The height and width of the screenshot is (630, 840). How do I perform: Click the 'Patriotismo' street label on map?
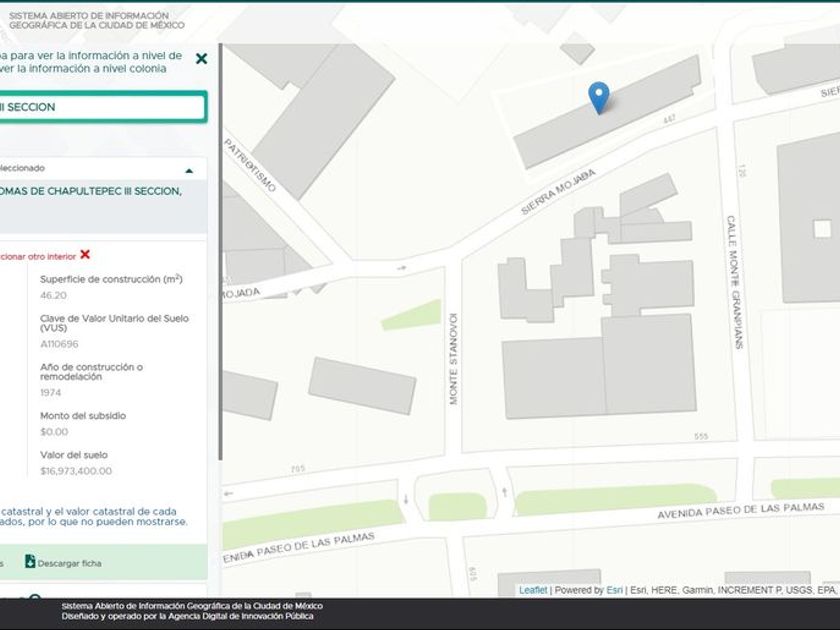250,166
